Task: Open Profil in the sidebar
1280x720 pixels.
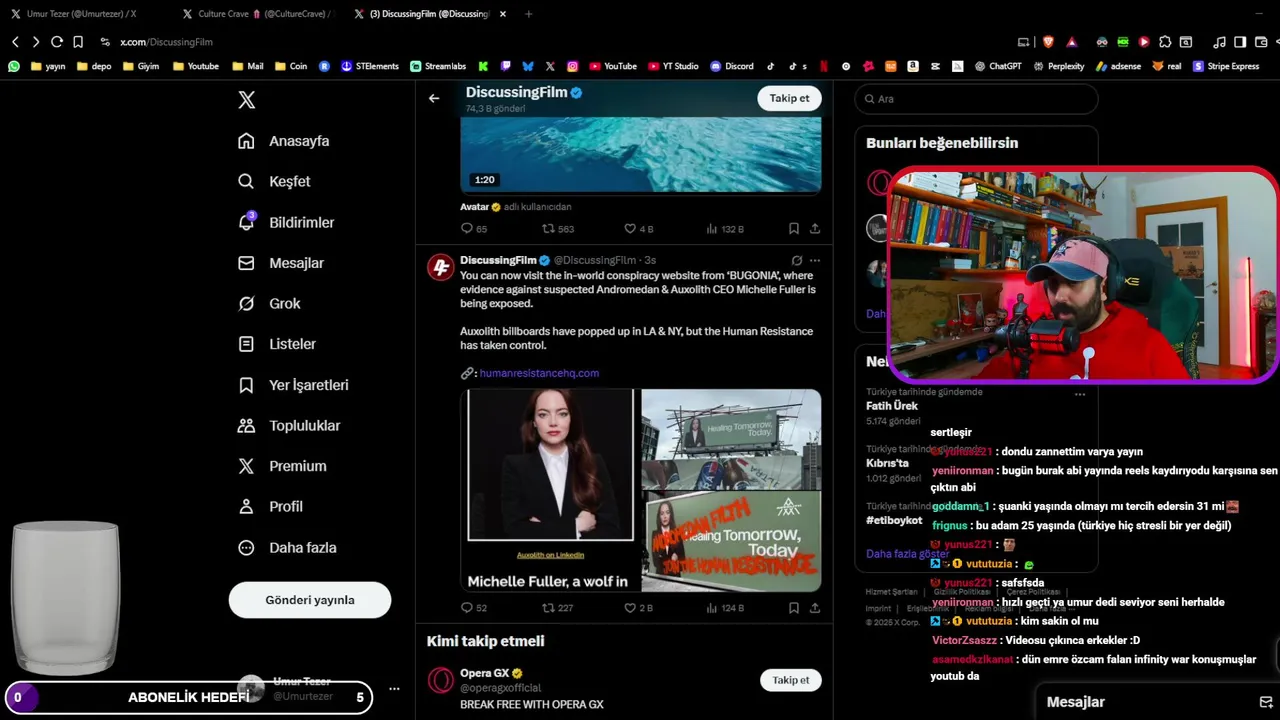Action: [x=269, y=506]
